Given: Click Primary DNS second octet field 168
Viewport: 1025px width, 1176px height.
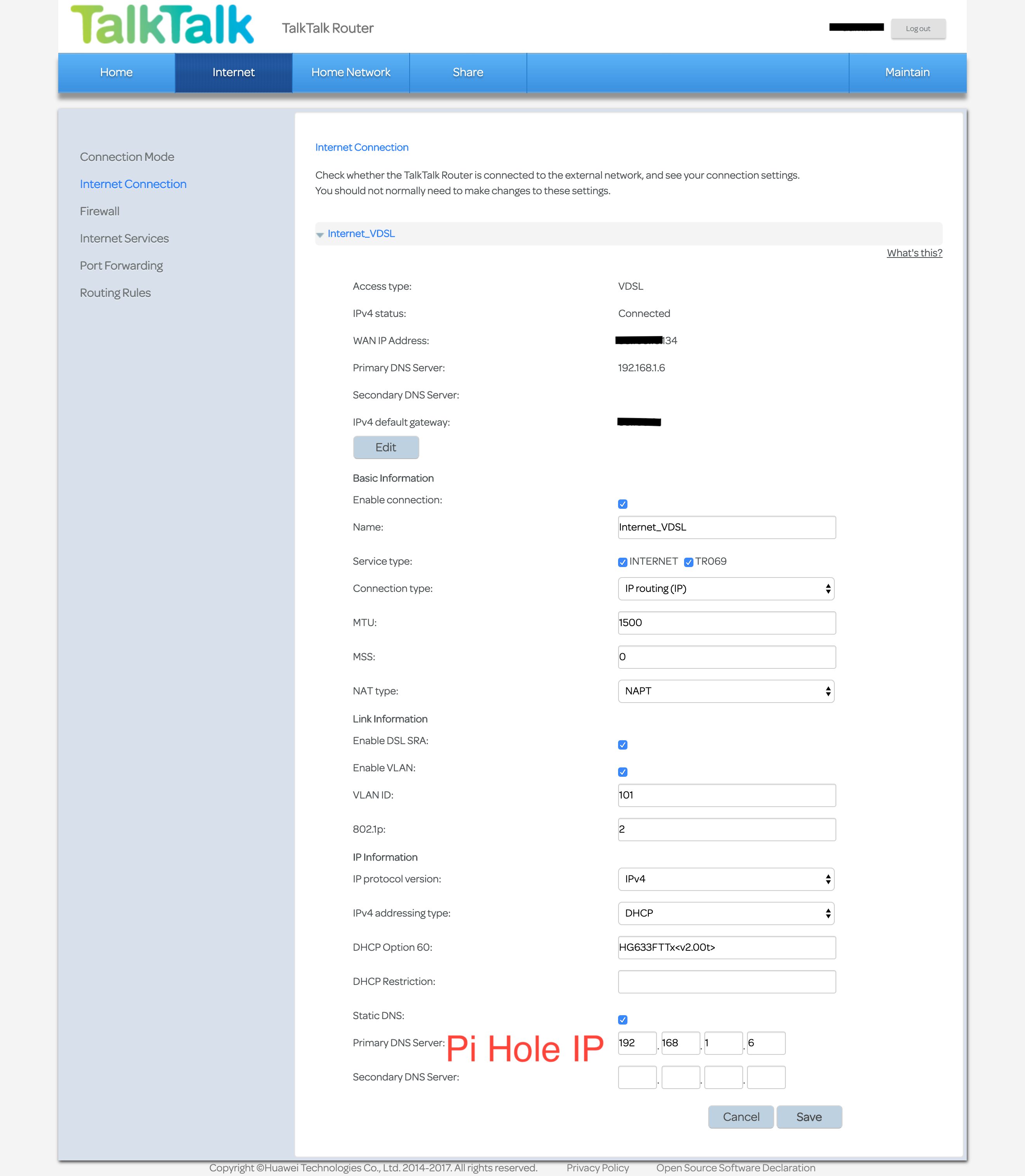Looking at the screenshot, I should (x=681, y=1043).
